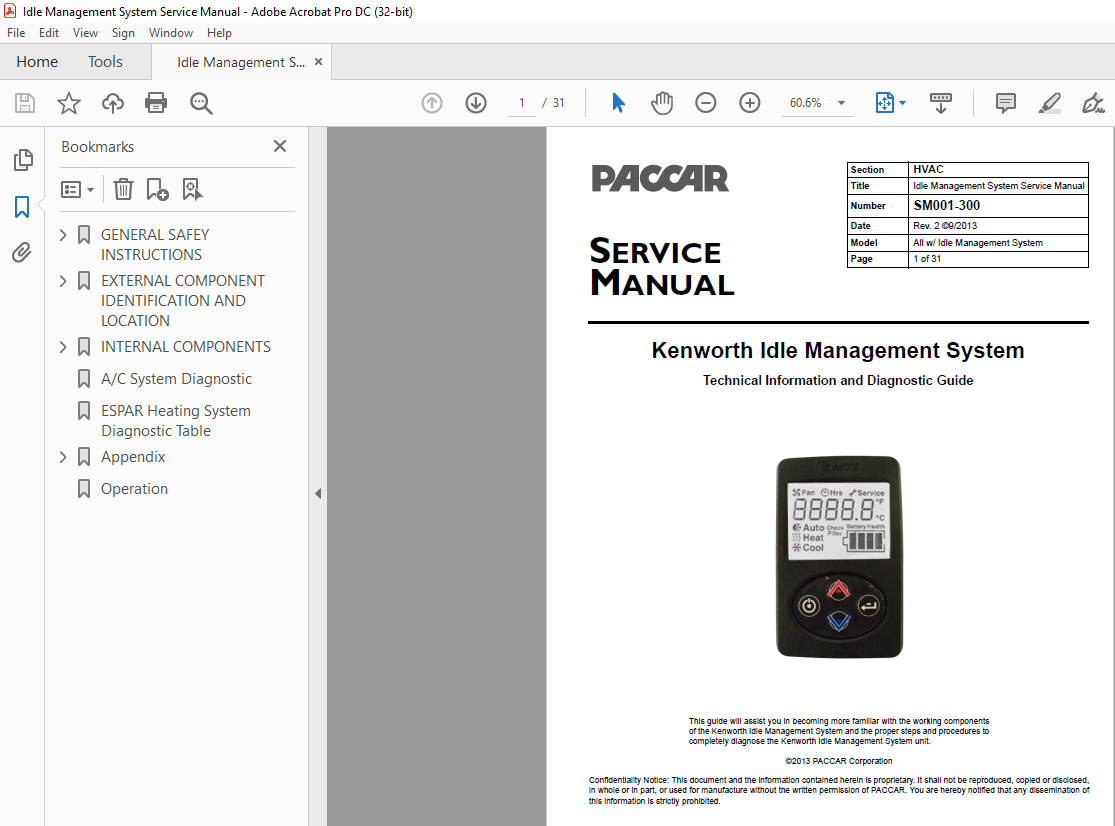Click the Save file icon
1115x826 pixels.
(x=25, y=103)
